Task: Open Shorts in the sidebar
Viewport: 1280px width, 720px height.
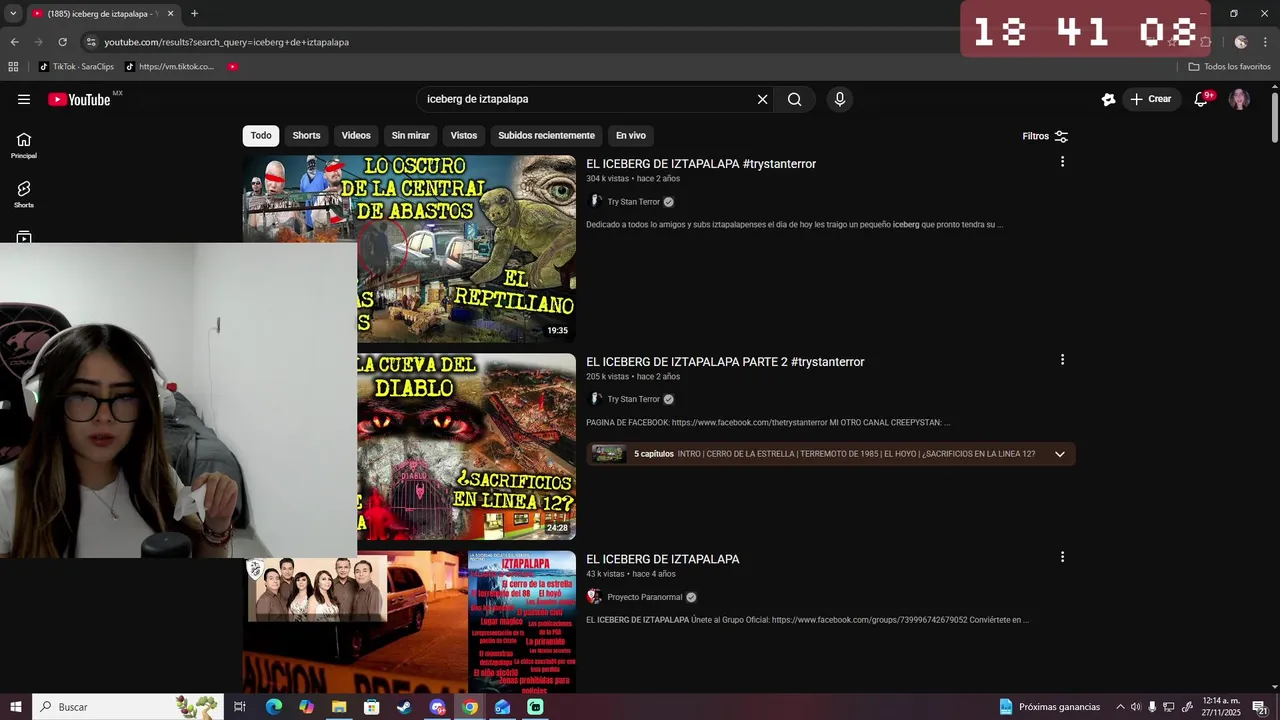Action: [x=24, y=194]
